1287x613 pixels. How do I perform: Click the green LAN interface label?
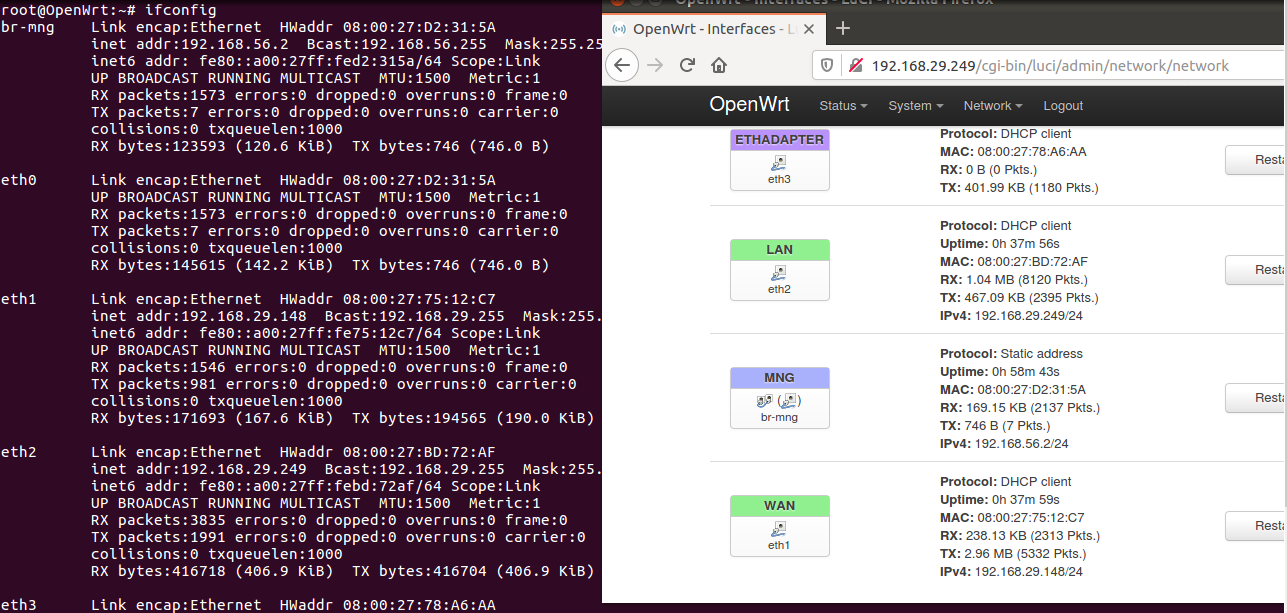[779, 250]
